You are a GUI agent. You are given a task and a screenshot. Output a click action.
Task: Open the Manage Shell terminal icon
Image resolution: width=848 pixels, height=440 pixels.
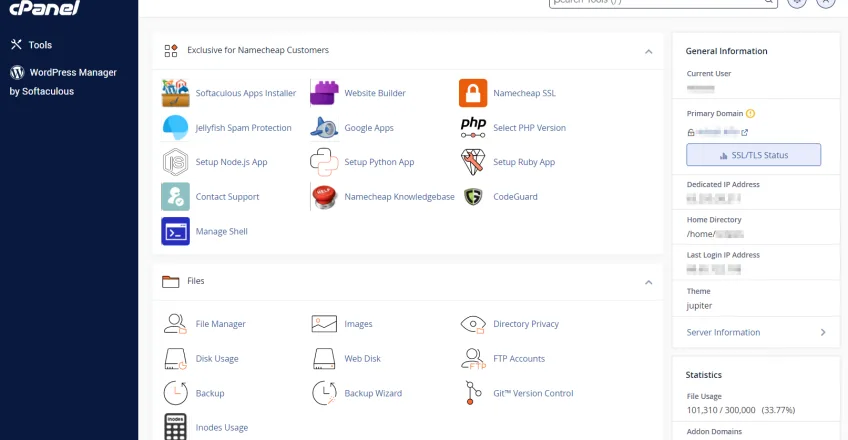175,231
